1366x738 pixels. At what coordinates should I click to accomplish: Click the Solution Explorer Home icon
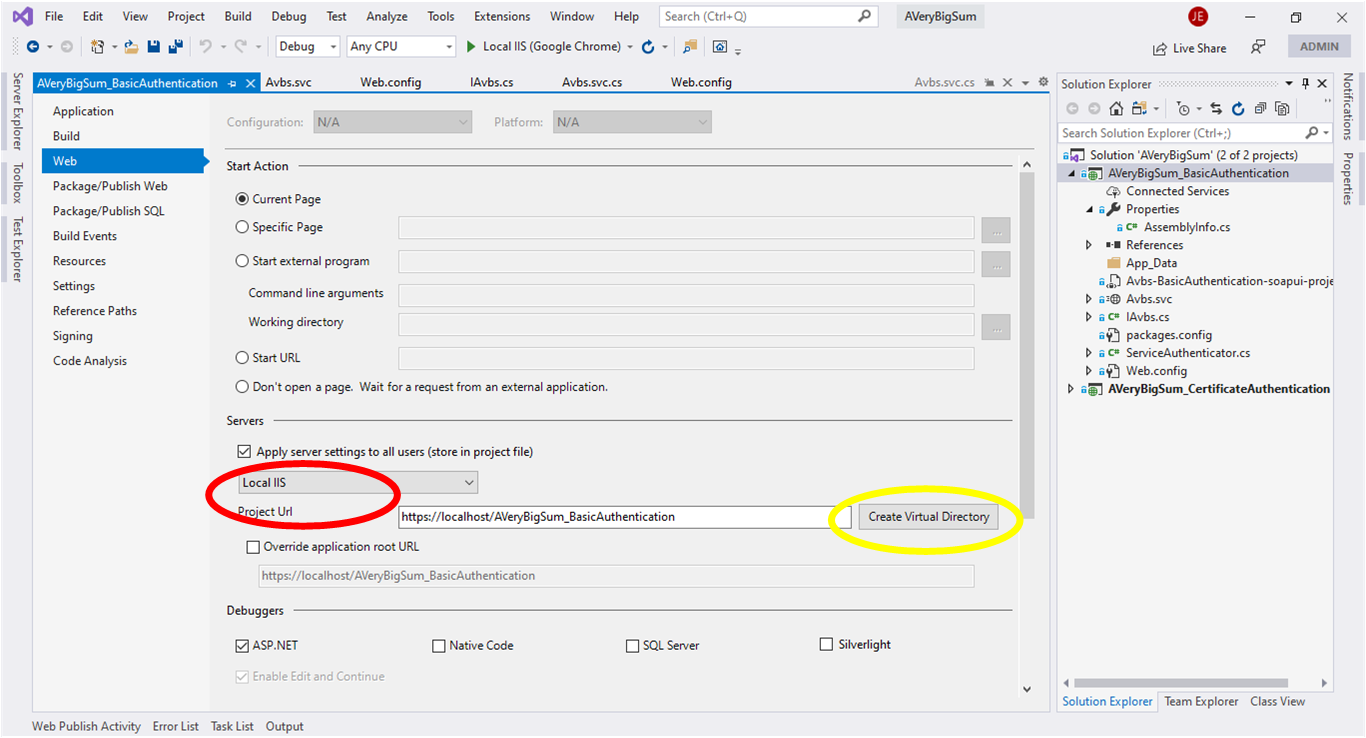coord(1116,108)
